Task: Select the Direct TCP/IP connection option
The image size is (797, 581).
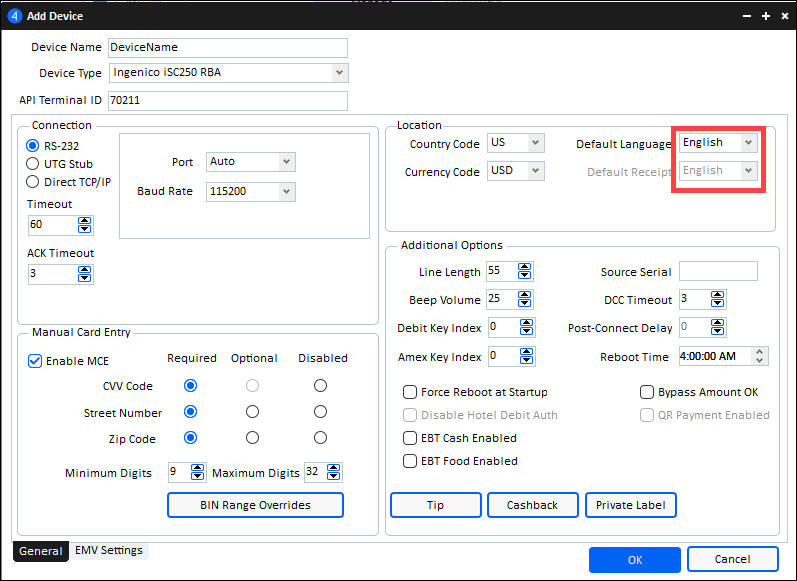Action: (33, 182)
